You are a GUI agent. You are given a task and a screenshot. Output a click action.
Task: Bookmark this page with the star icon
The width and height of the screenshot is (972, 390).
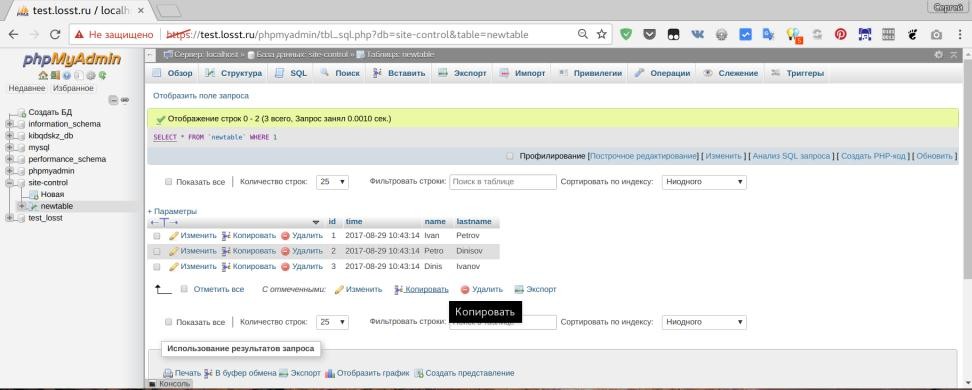click(601, 35)
